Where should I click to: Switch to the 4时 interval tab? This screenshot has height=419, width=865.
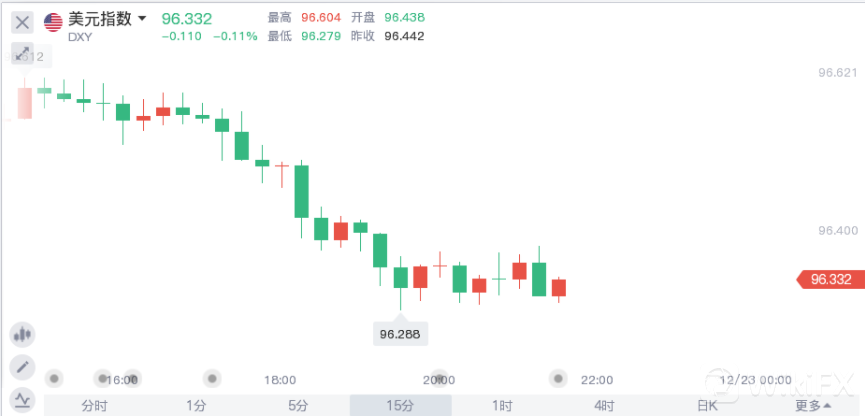tap(604, 406)
